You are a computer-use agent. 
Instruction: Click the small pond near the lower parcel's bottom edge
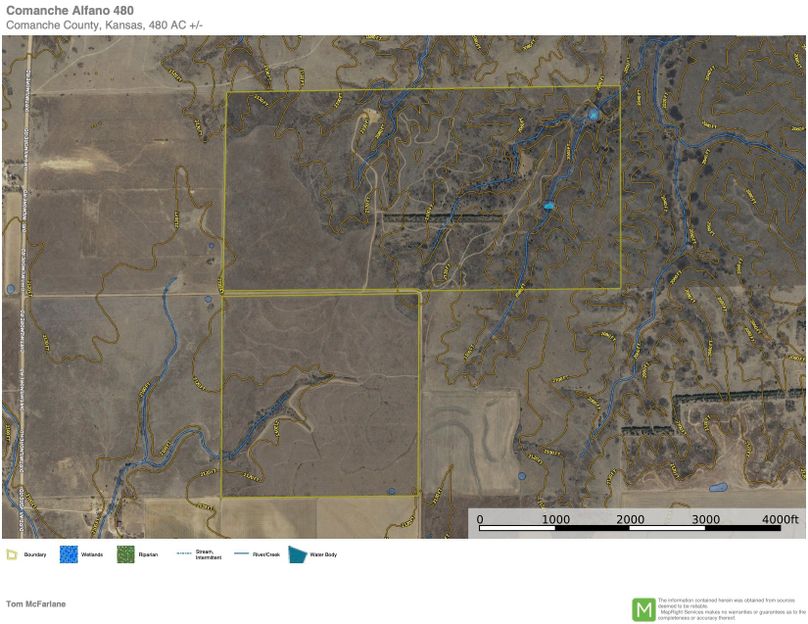tap(391, 491)
